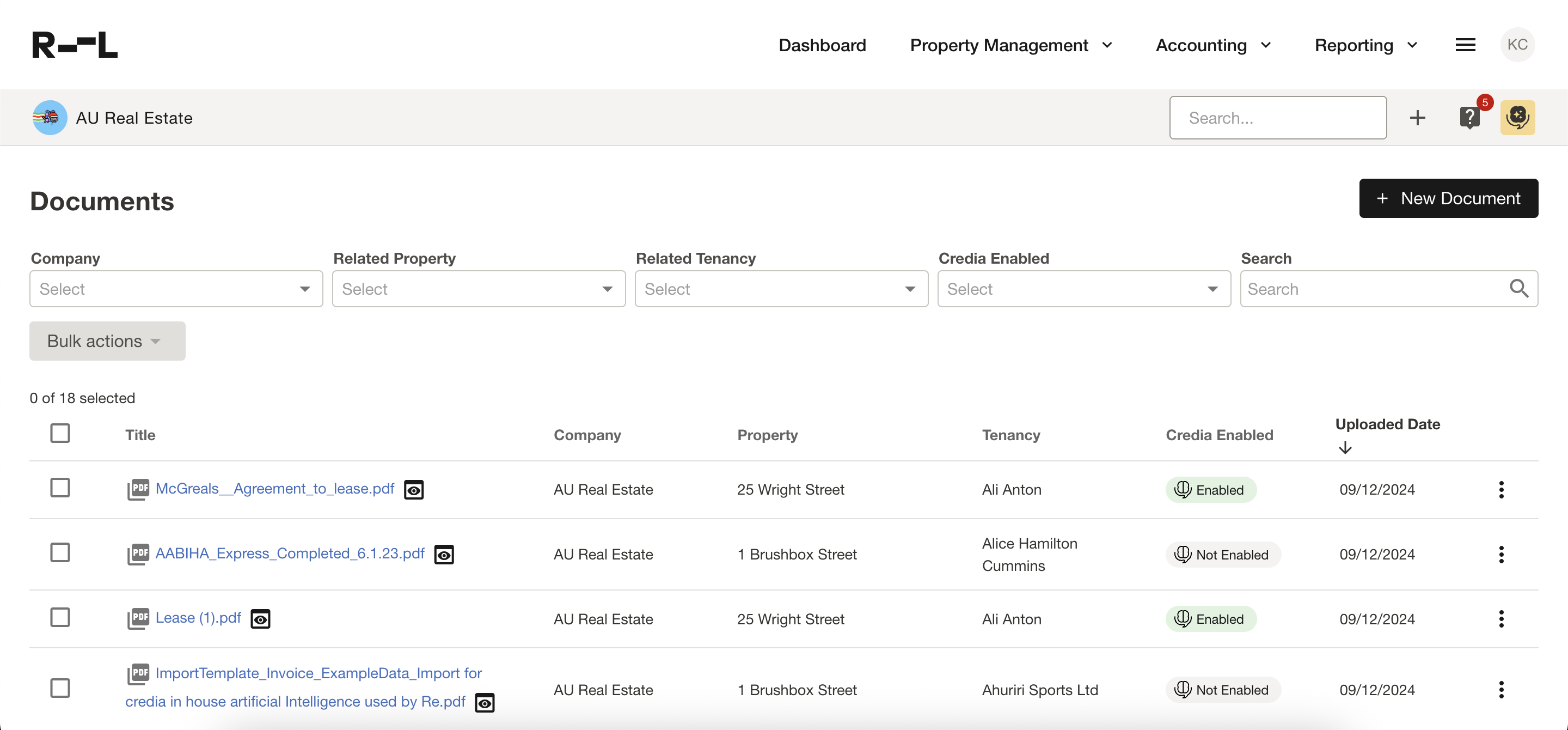Click the AU Real Estate title text
Viewport: 1568px width, 730px height.
click(x=134, y=118)
